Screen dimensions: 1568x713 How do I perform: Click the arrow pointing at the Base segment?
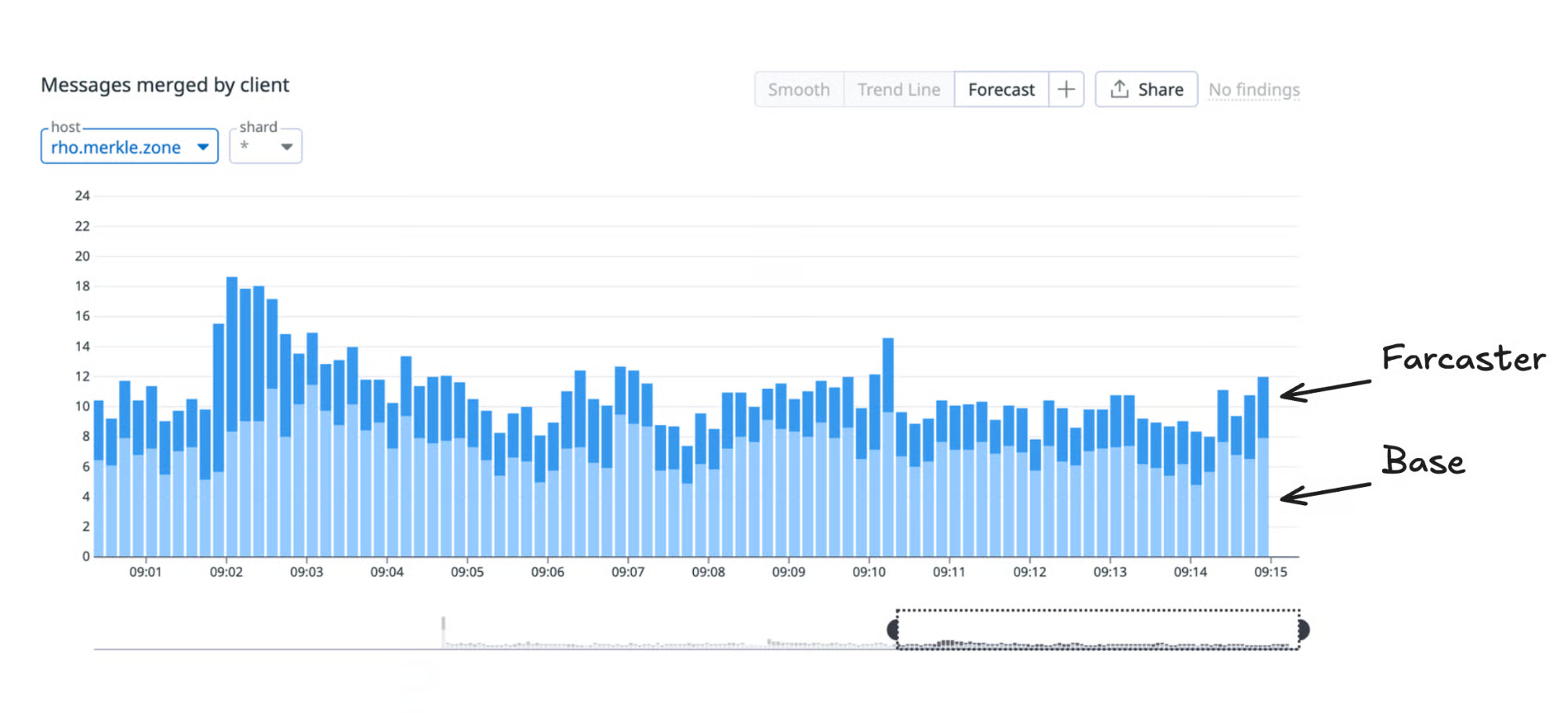coord(1325,492)
